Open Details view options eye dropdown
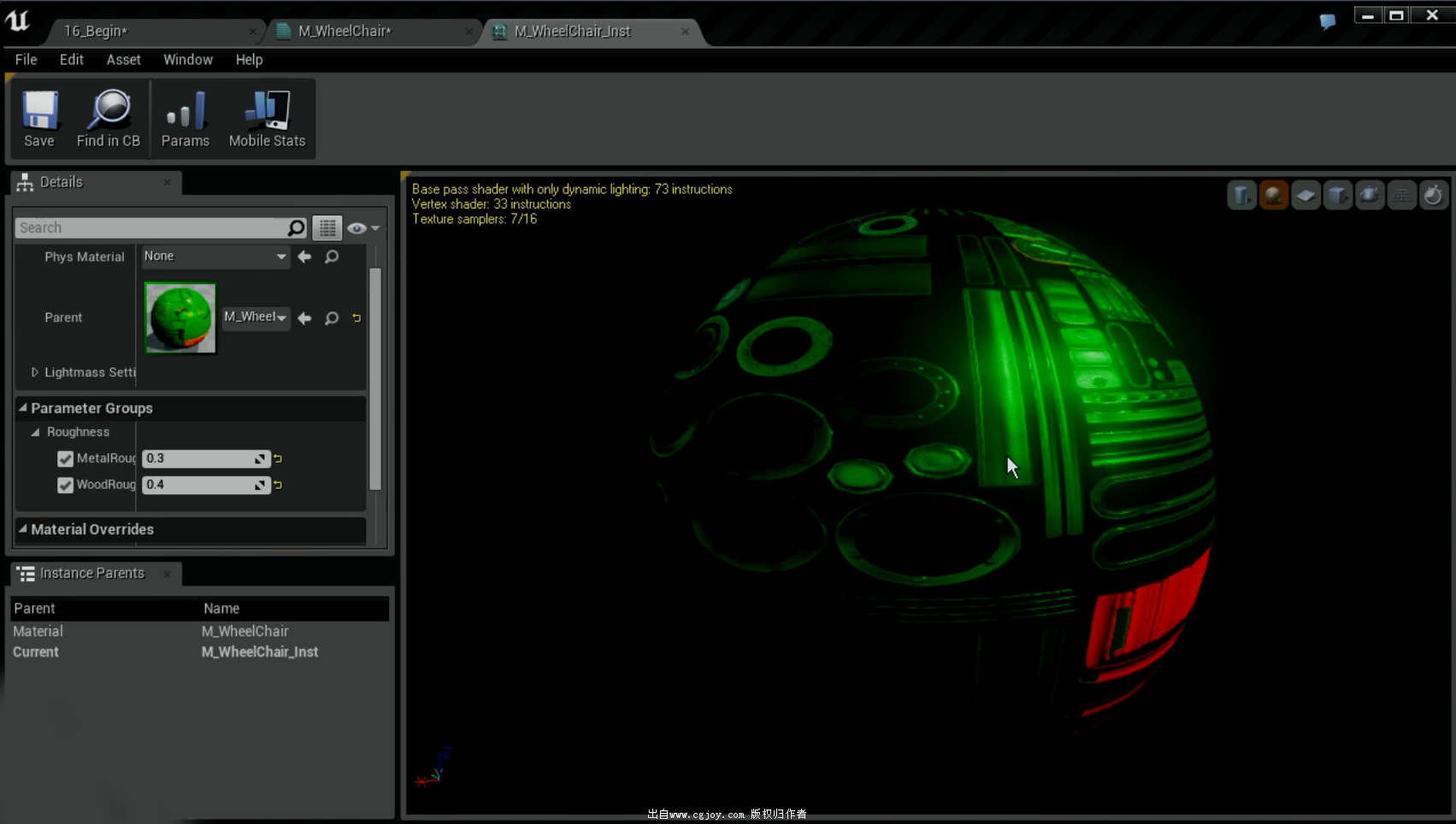The width and height of the screenshot is (1456, 824). pyautogui.click(x=363, y=227)
